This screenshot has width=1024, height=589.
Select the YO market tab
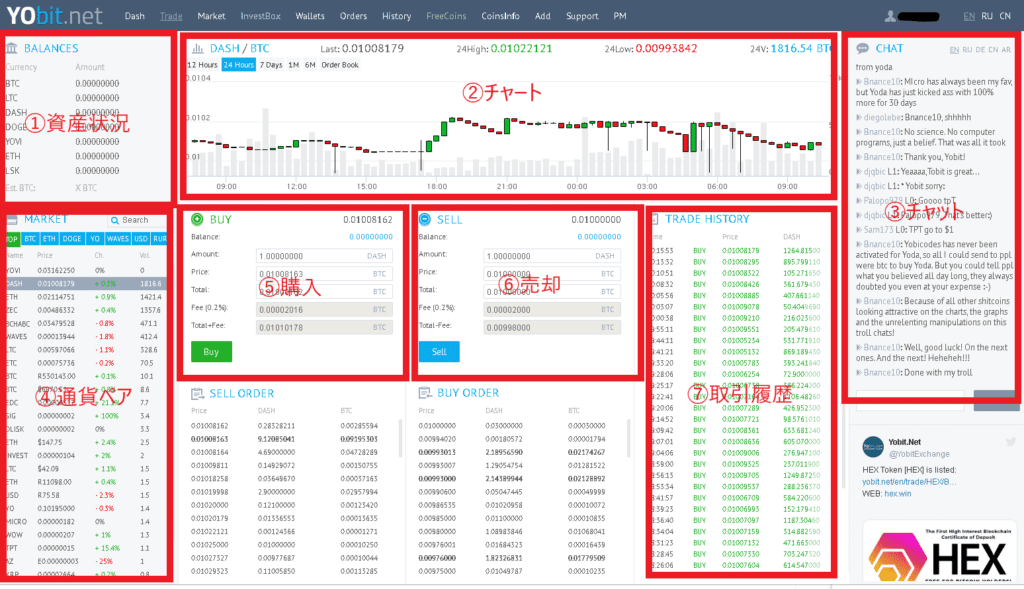(x=95, y=239)
